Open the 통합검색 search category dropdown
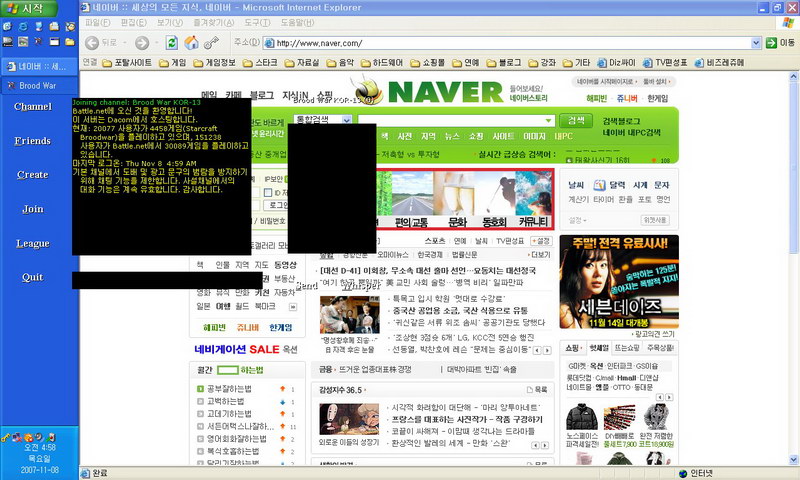The image size is (800, 480). pyautogui.click(x=346, y=120)
